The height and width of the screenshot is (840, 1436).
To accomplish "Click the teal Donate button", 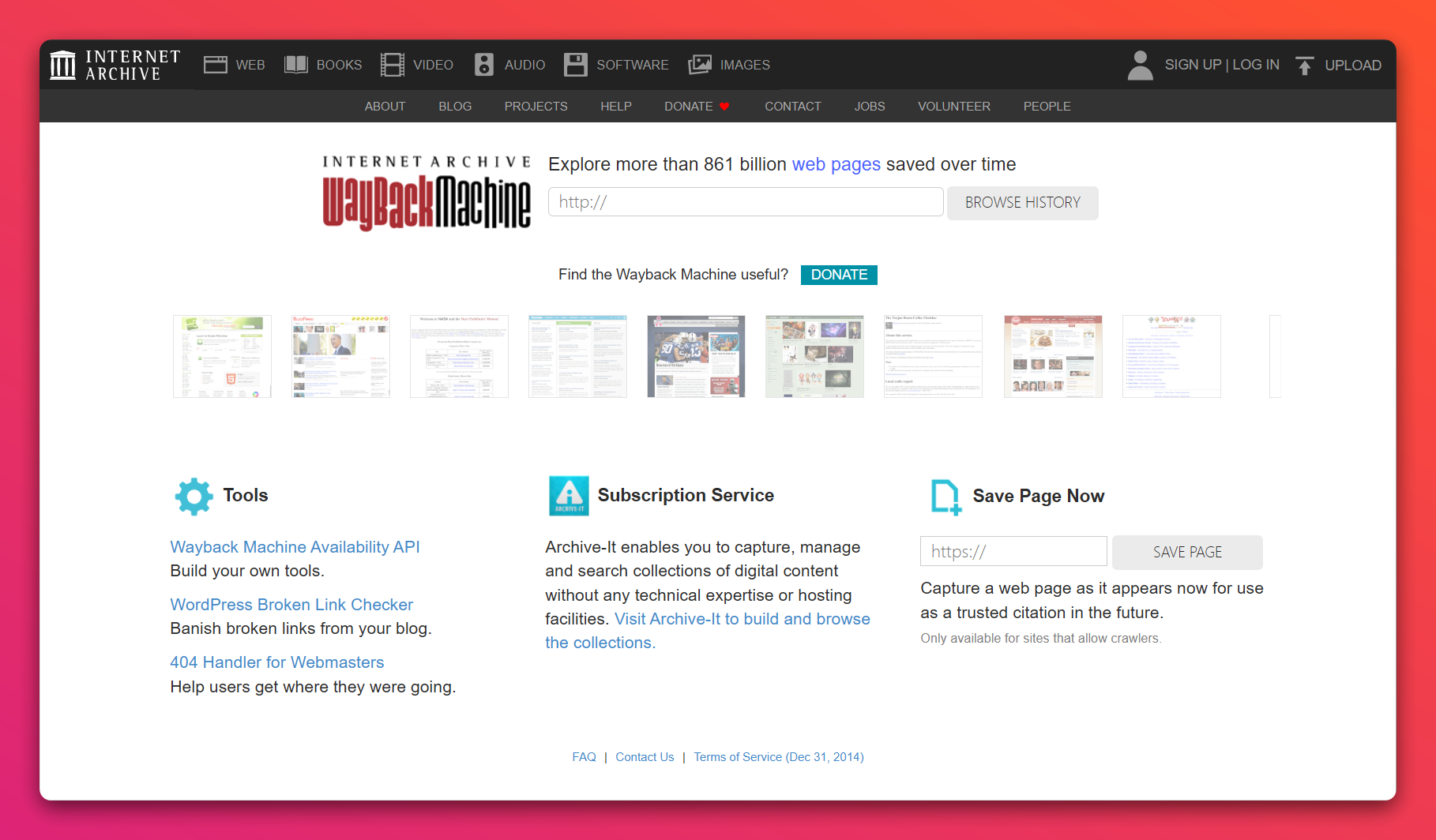I will tap(839, 275).
